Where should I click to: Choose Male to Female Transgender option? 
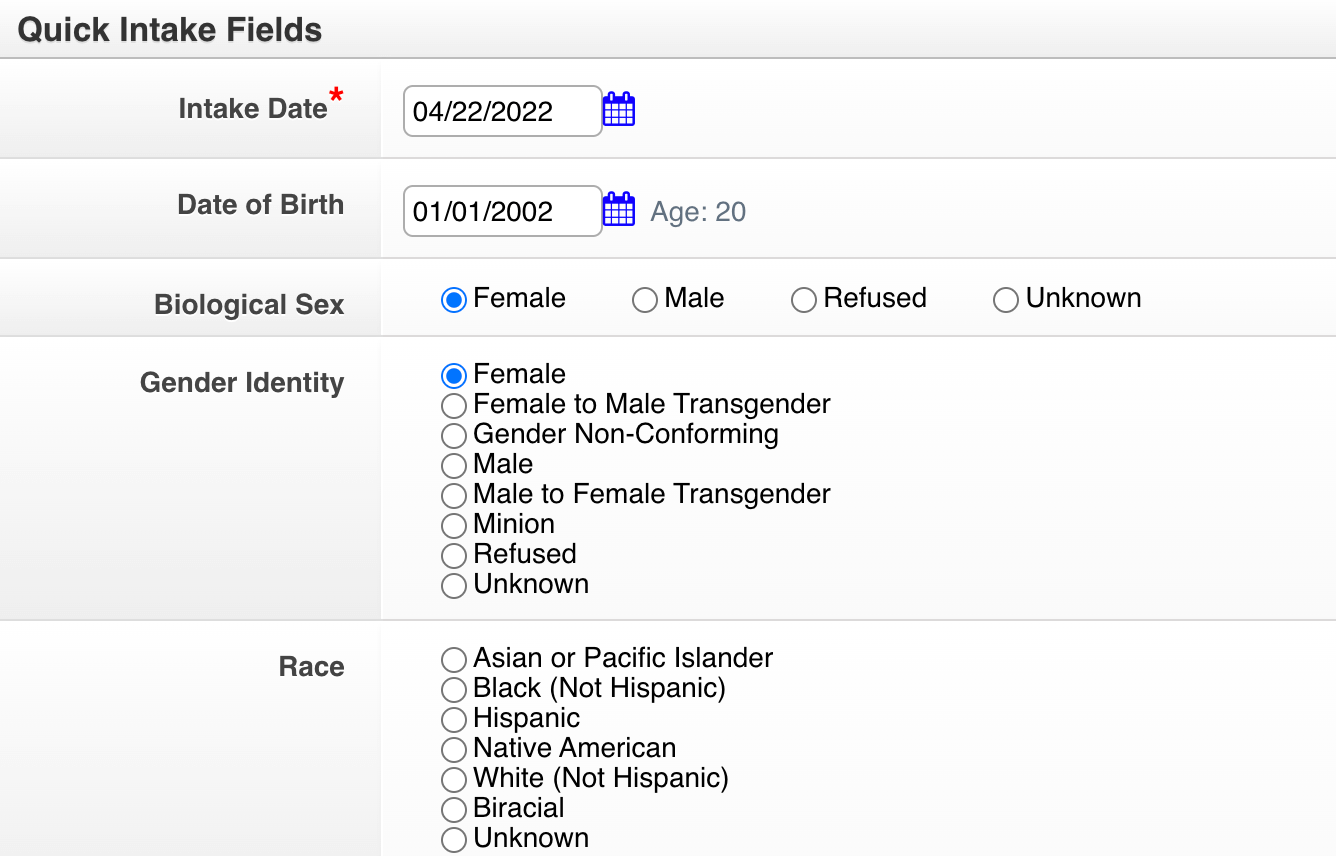[x=454, y=495]
